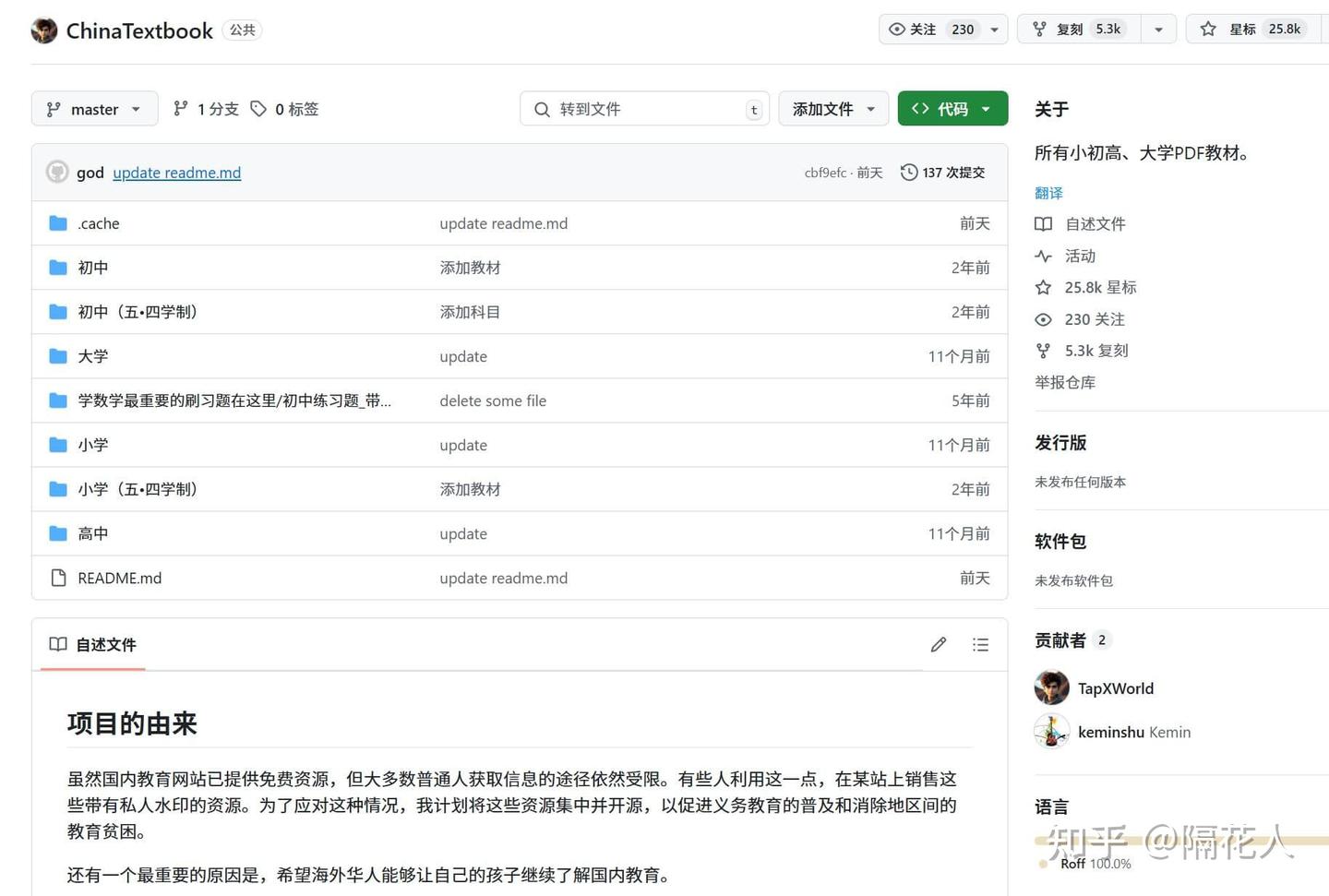This screenshot has width=1329, height=896.
Task: Click the 转到文件 search field
Action: [644, 108]
